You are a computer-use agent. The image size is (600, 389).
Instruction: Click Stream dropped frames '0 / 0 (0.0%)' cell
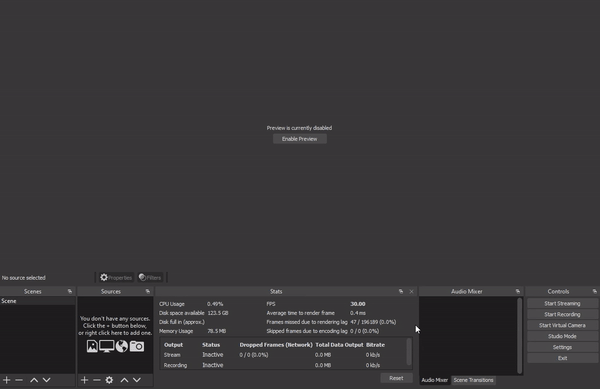pos(254,355)
